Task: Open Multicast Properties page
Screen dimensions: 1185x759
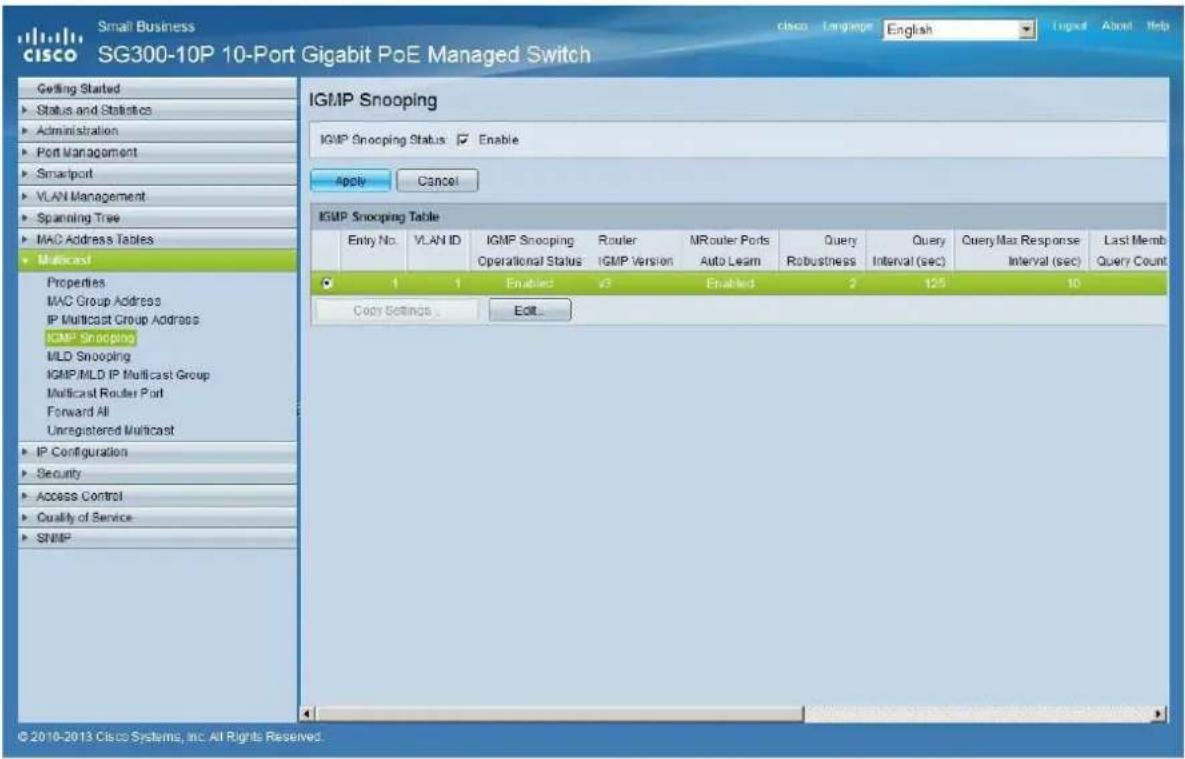Action: 76,282
